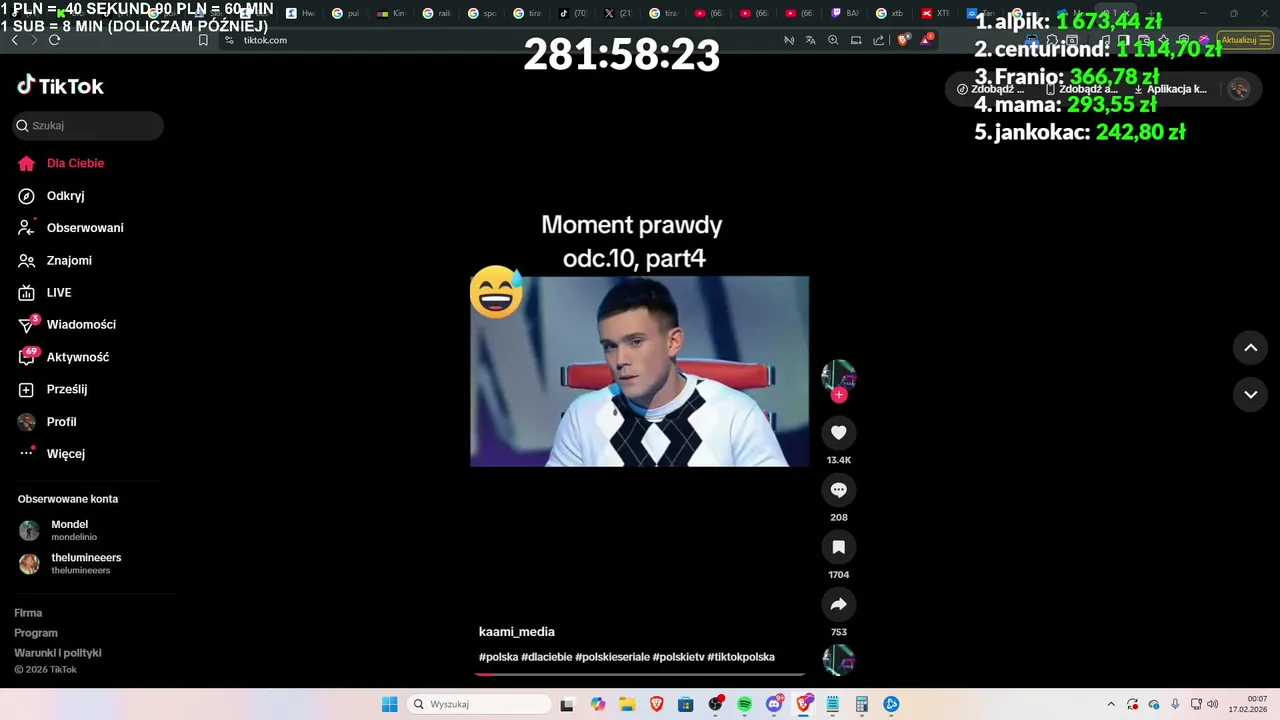1280x720 pixels.
Task: Open the #polskietv hashtag
Action: pos(678,657)
